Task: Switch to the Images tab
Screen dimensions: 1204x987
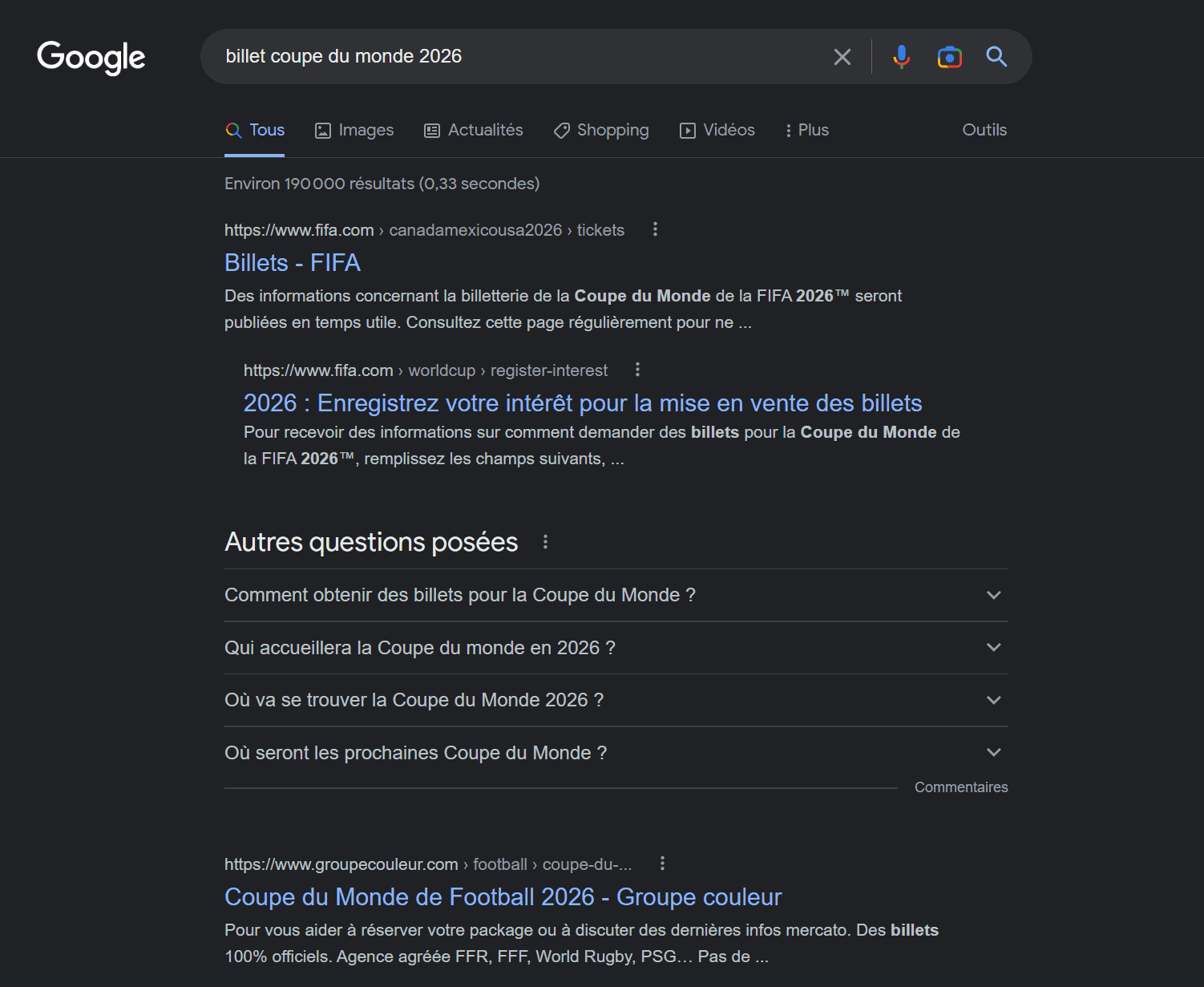Action: (x=354, y=130)
